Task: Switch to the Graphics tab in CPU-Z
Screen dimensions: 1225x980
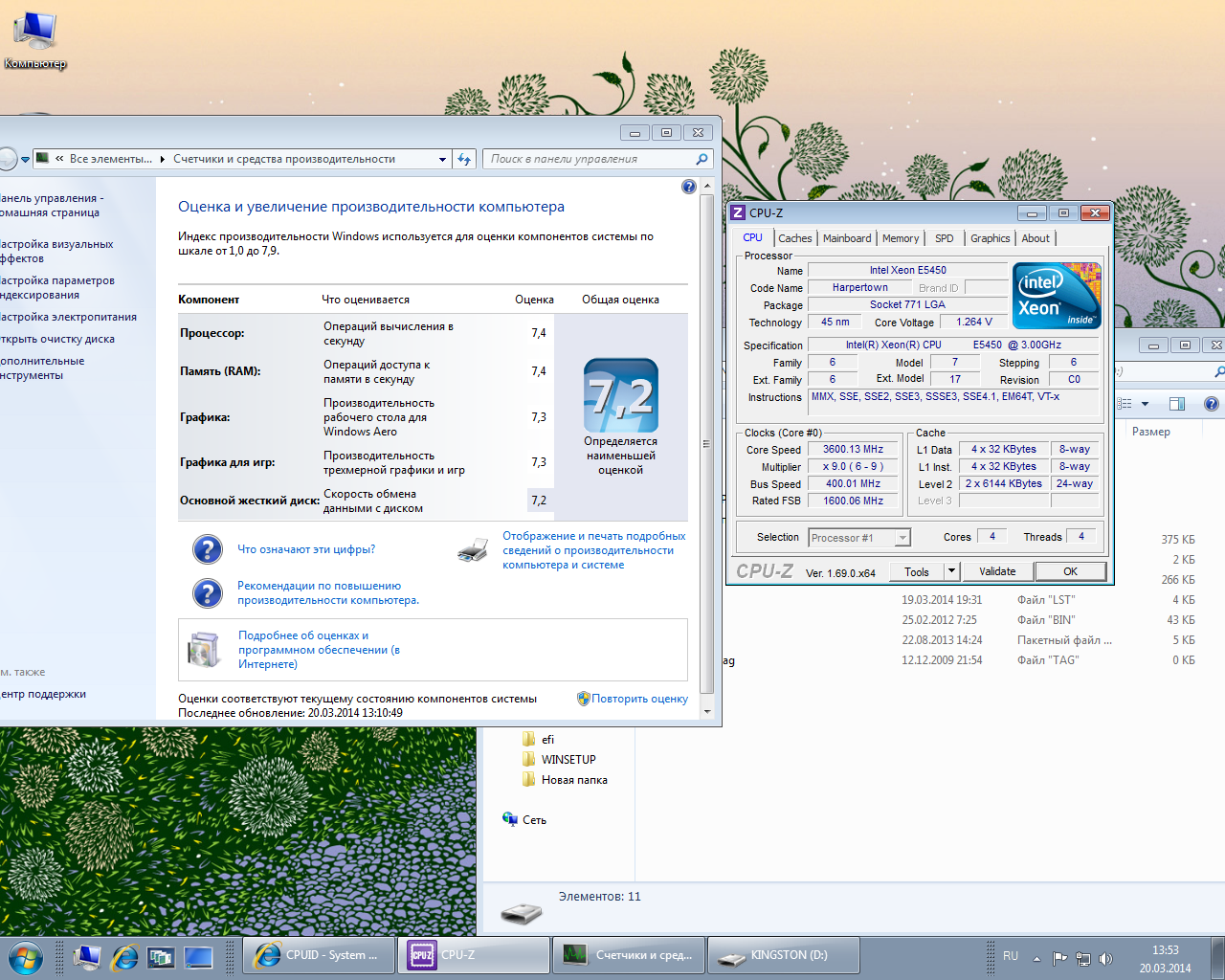Action: tap(990, 238)
